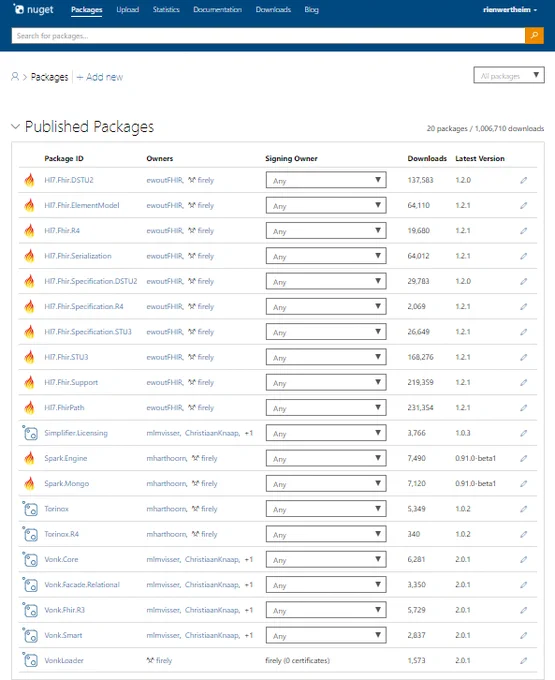The width and height of the screenshot is (555, 680).
Task: Click the edit pencil for VonkLoader
Action: (x=524, y=660)
